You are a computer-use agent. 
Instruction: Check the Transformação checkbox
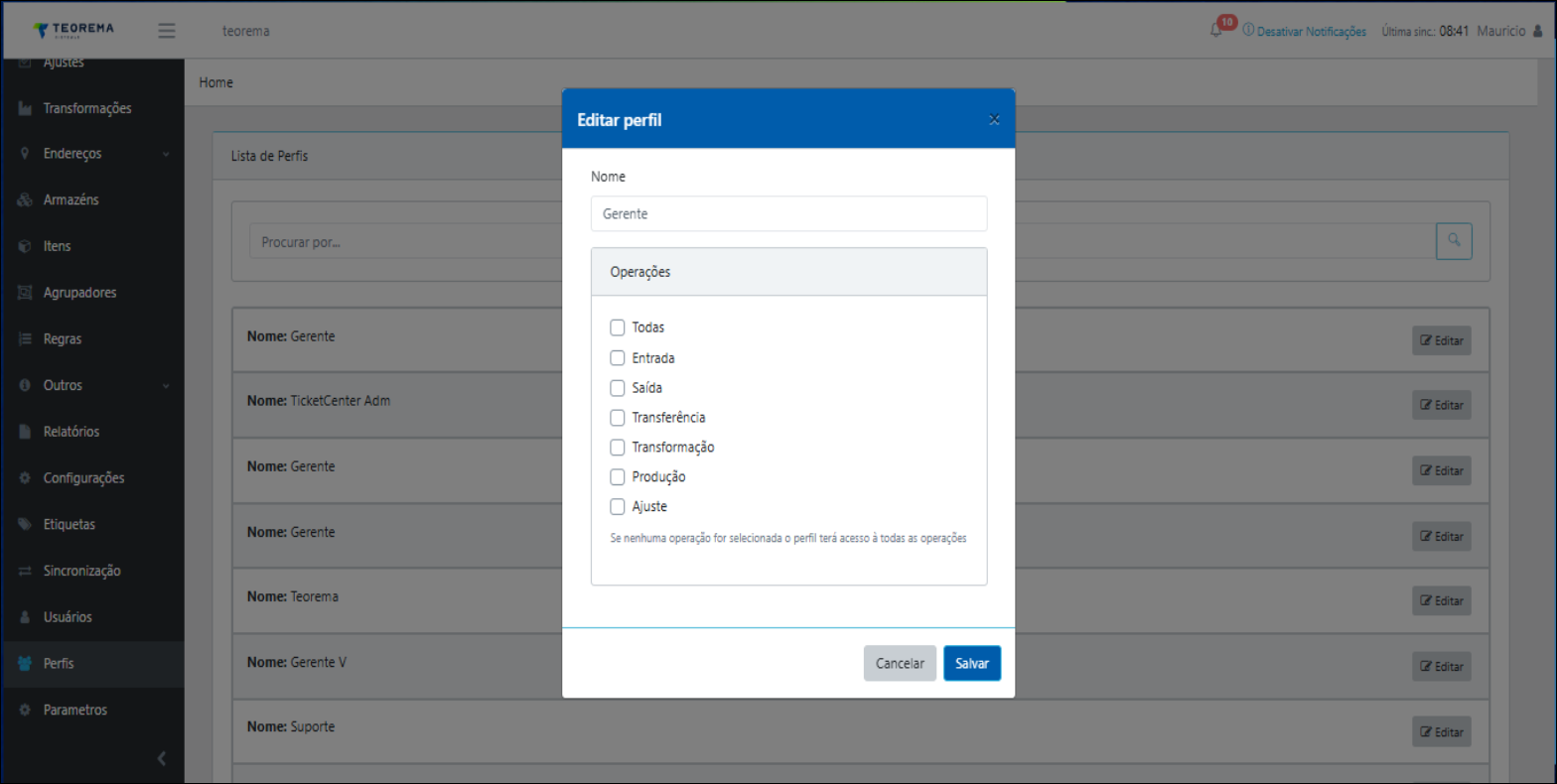(x=618, y=448)
